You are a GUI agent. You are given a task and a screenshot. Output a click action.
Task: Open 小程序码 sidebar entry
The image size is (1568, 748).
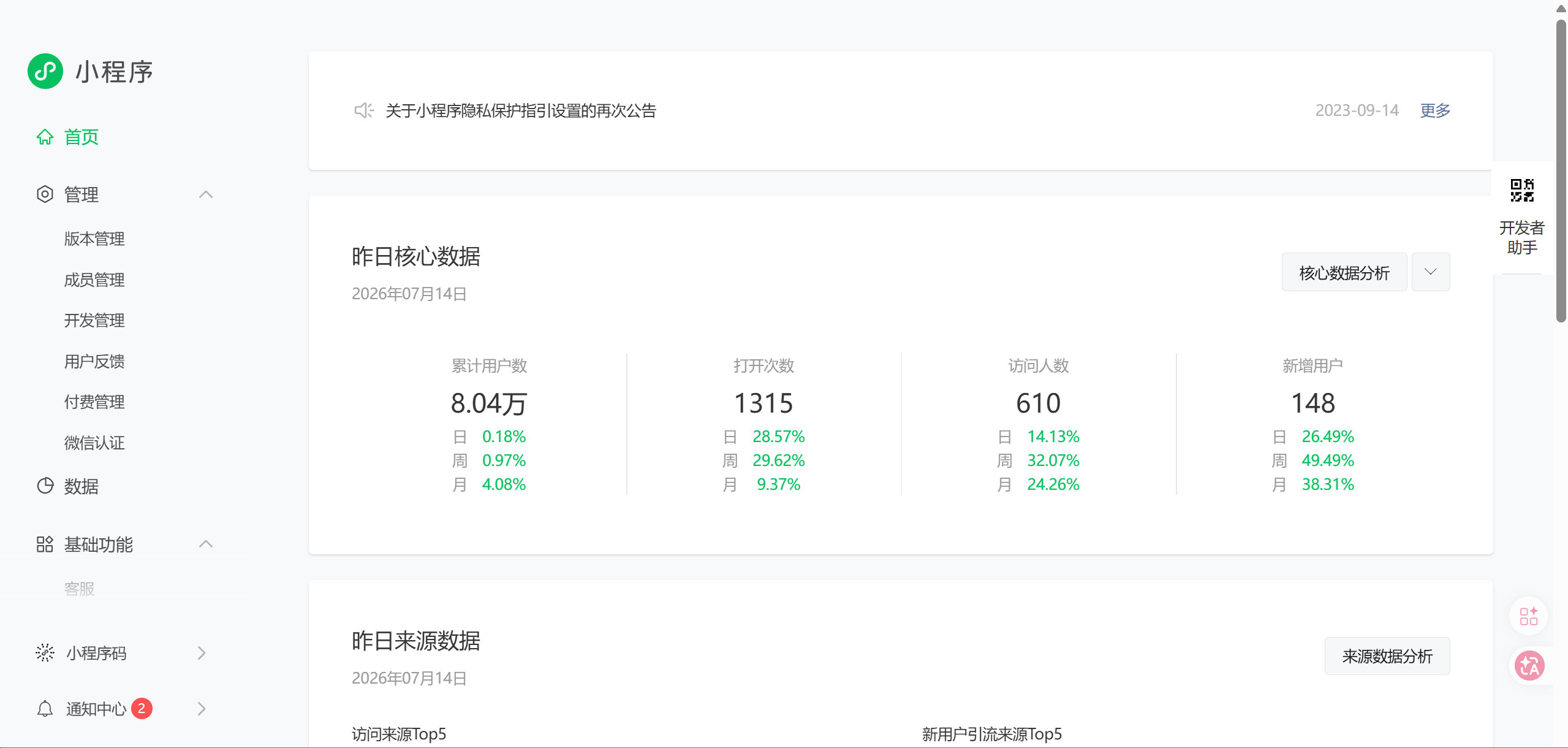(x=96, y=653)
